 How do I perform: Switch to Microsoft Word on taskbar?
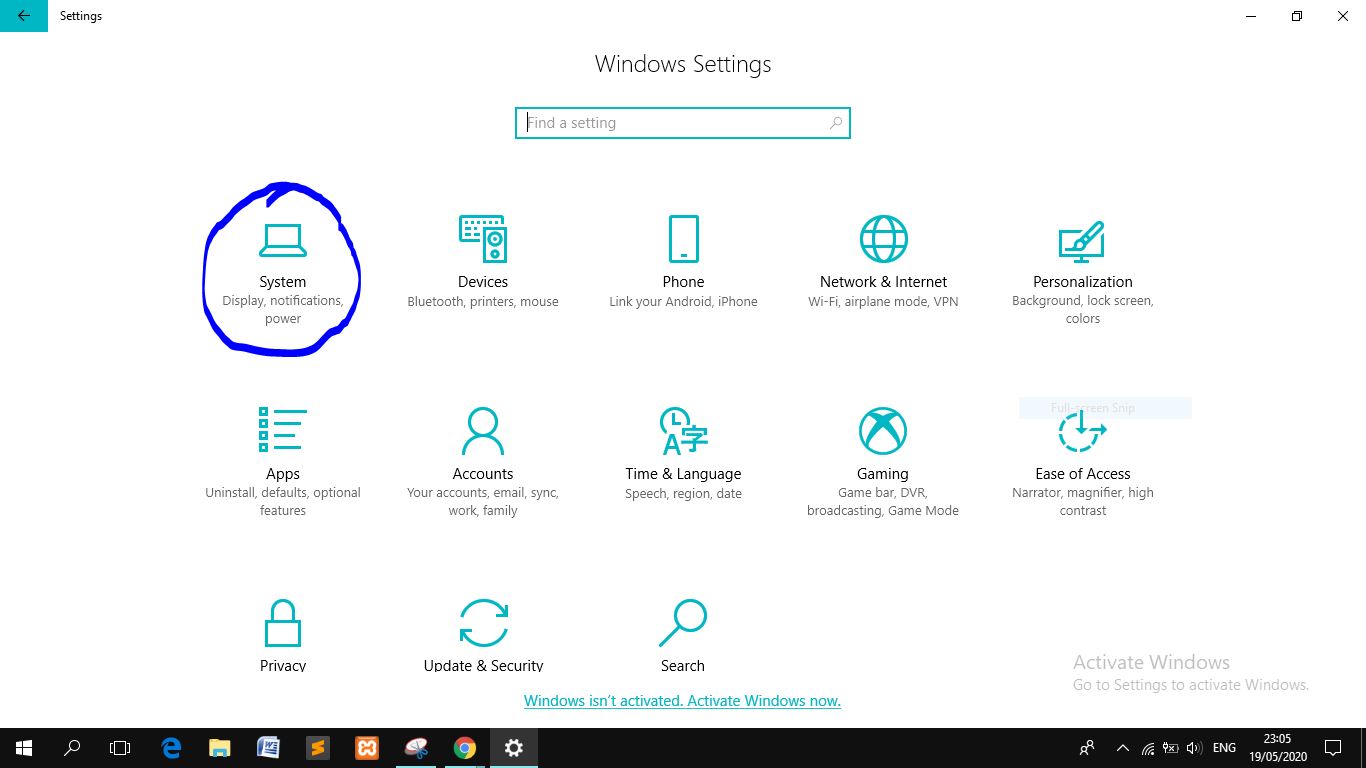pyautogui.click(x=269, y=747)
